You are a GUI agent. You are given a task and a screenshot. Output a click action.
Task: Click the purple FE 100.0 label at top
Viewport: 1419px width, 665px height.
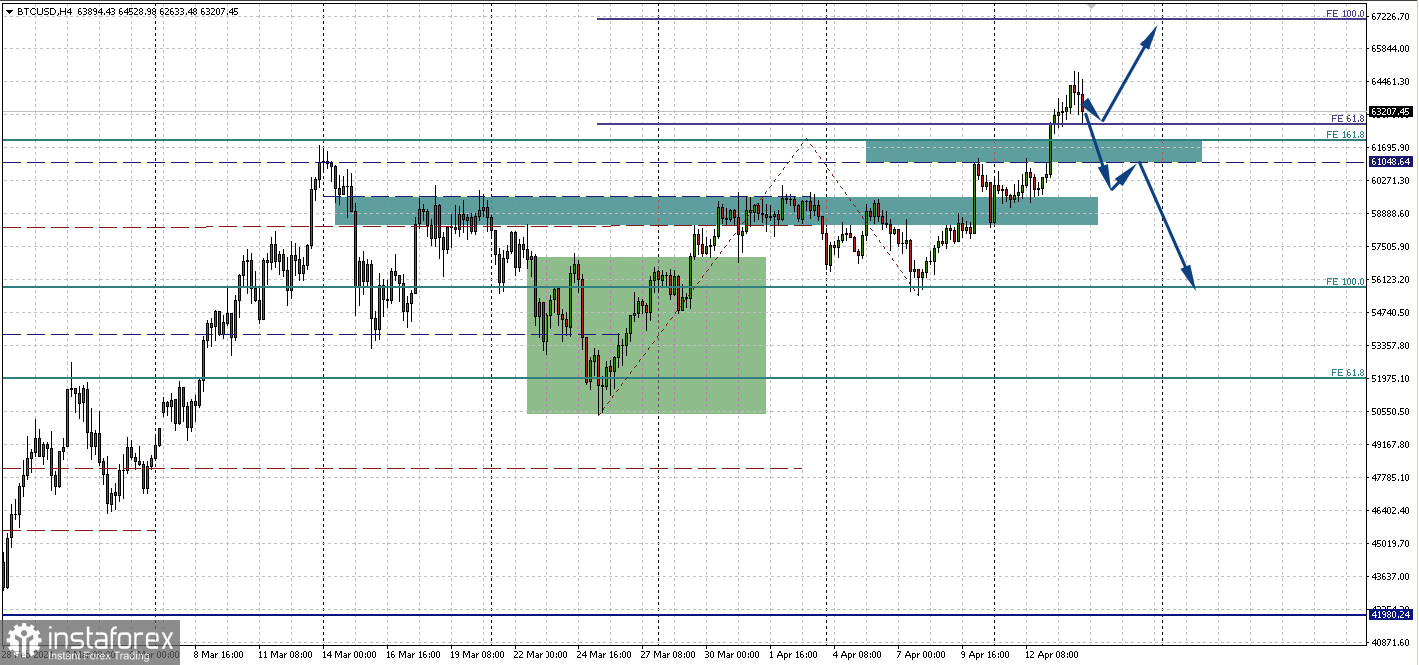1345,14
